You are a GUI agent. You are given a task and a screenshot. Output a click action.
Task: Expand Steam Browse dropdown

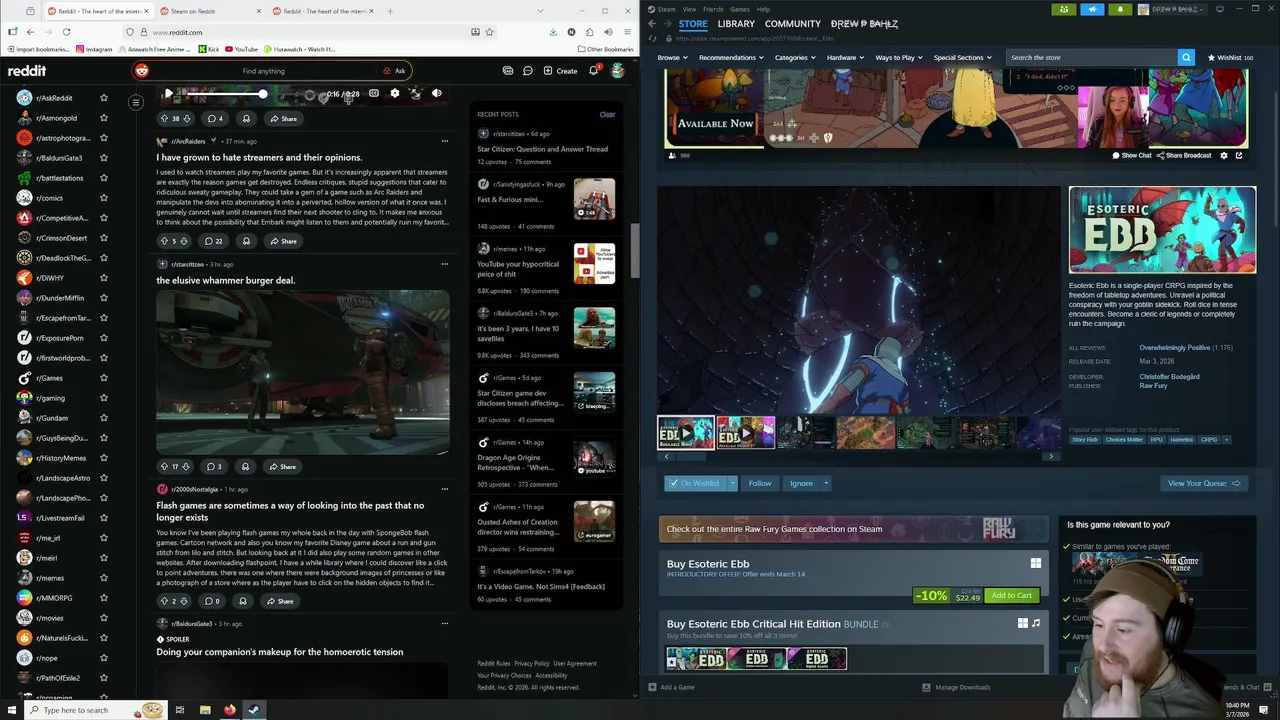pyautogui.click(x=673, y=57)
